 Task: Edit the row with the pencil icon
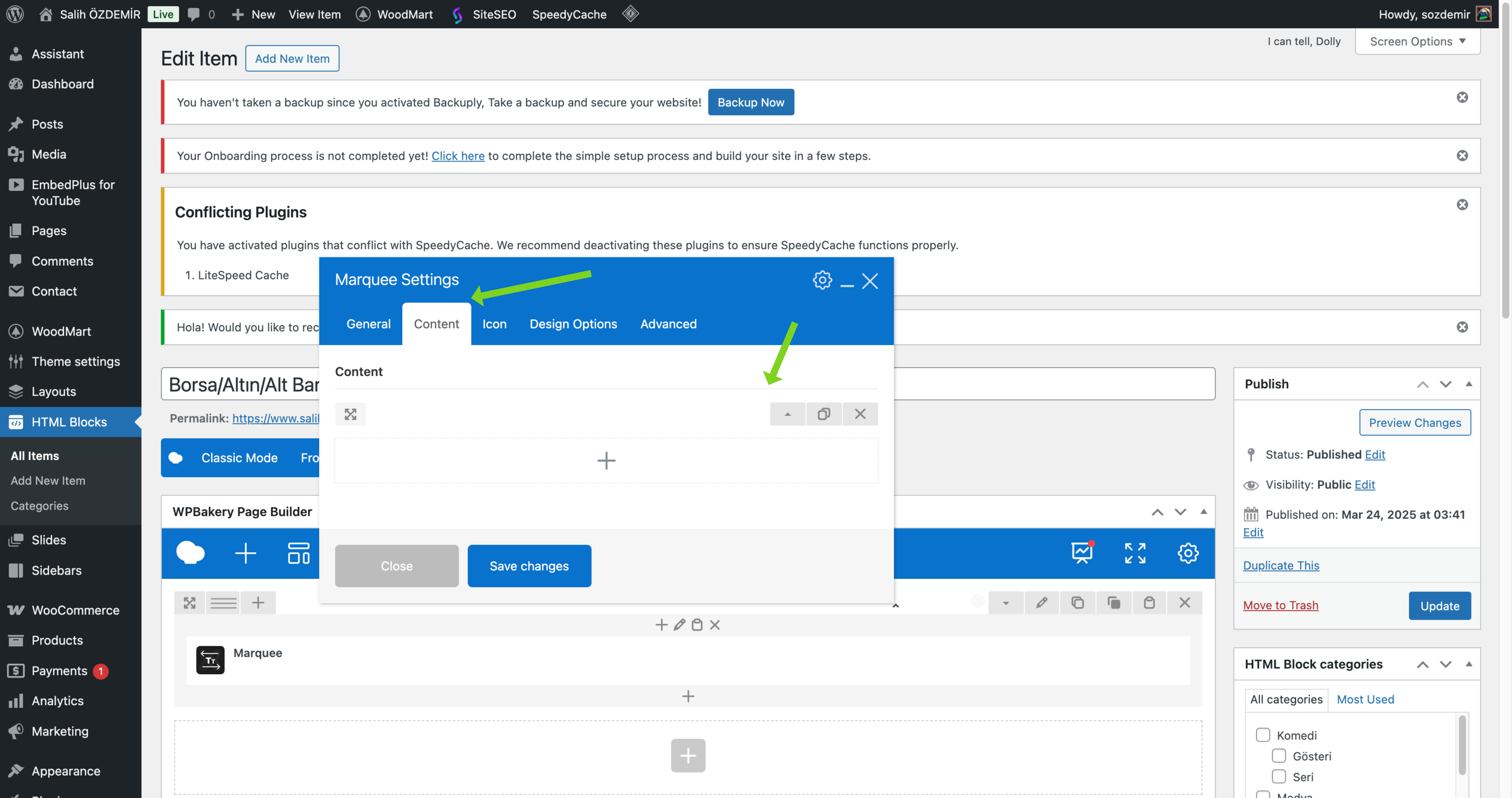tap(1042, 603)
